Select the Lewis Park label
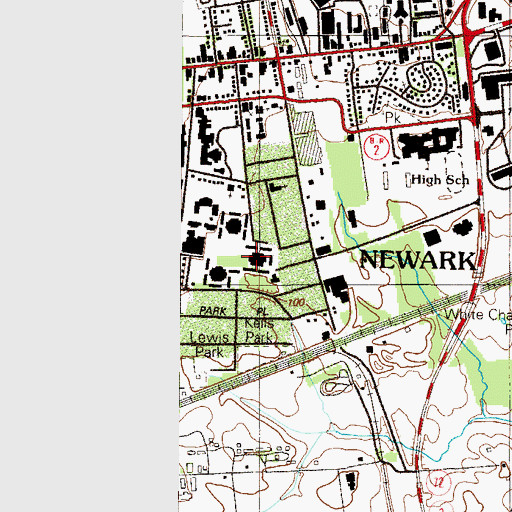Image resolution: width=512 pixels, height=512 pixels. pyautogui.click(x=209, y=345)
